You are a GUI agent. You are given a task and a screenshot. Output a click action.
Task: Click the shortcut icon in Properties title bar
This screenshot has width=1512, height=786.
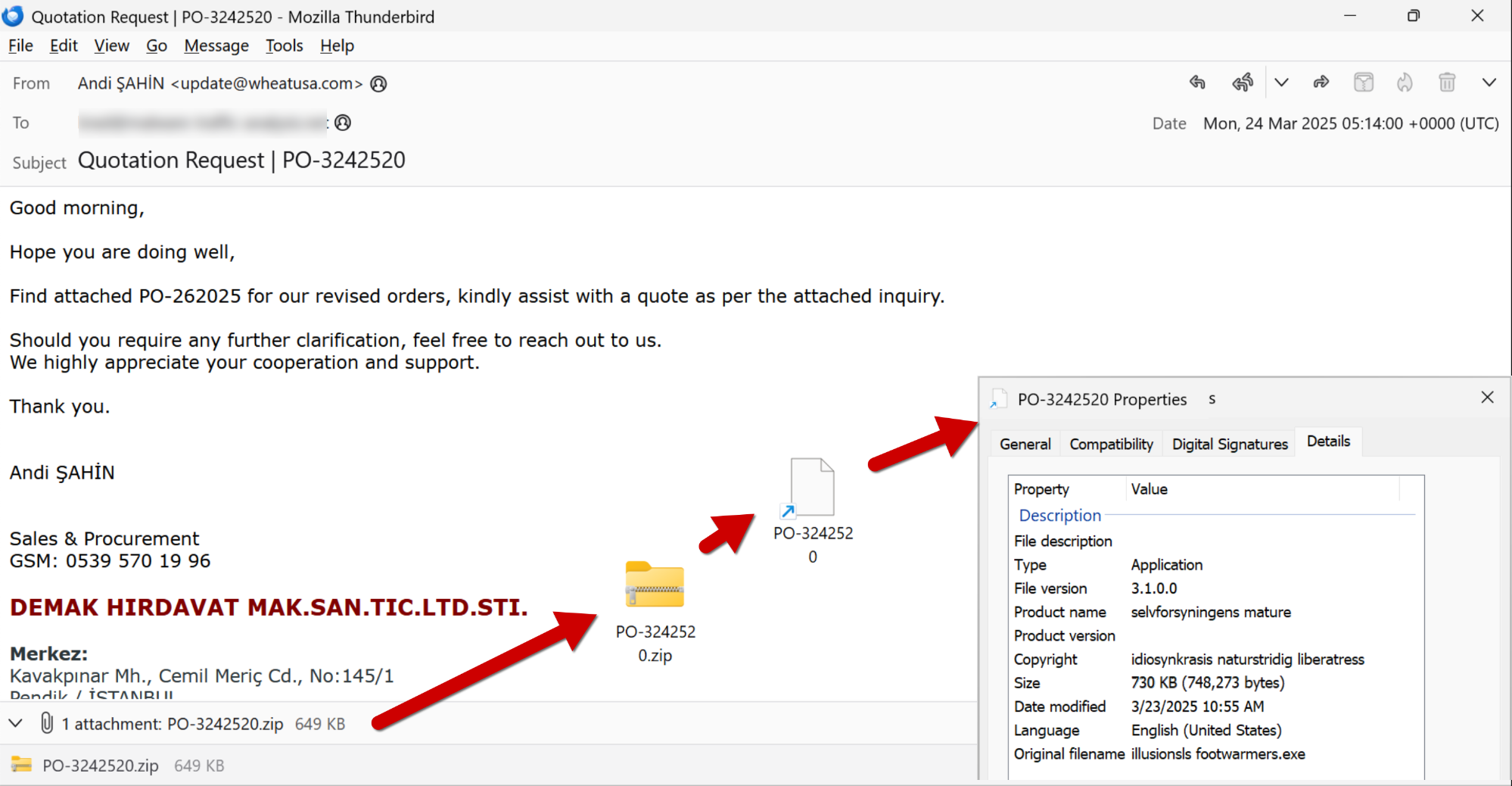tap(998, 399)
